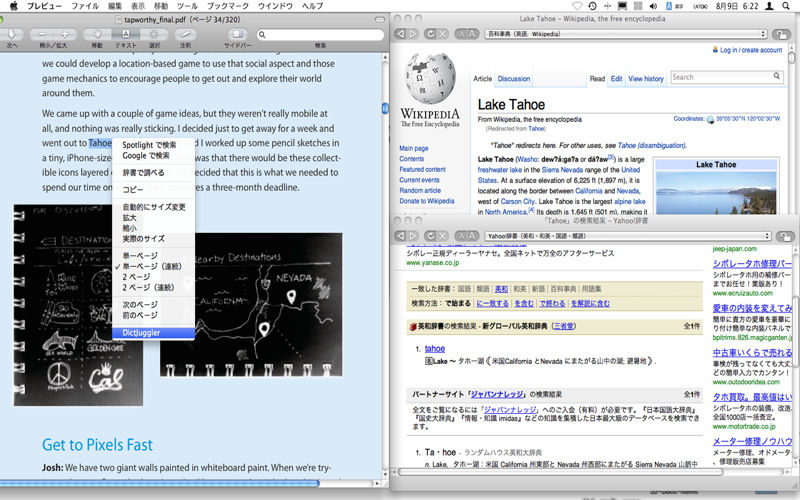Increase text size in Wikipedia window

tap(473, 34)
